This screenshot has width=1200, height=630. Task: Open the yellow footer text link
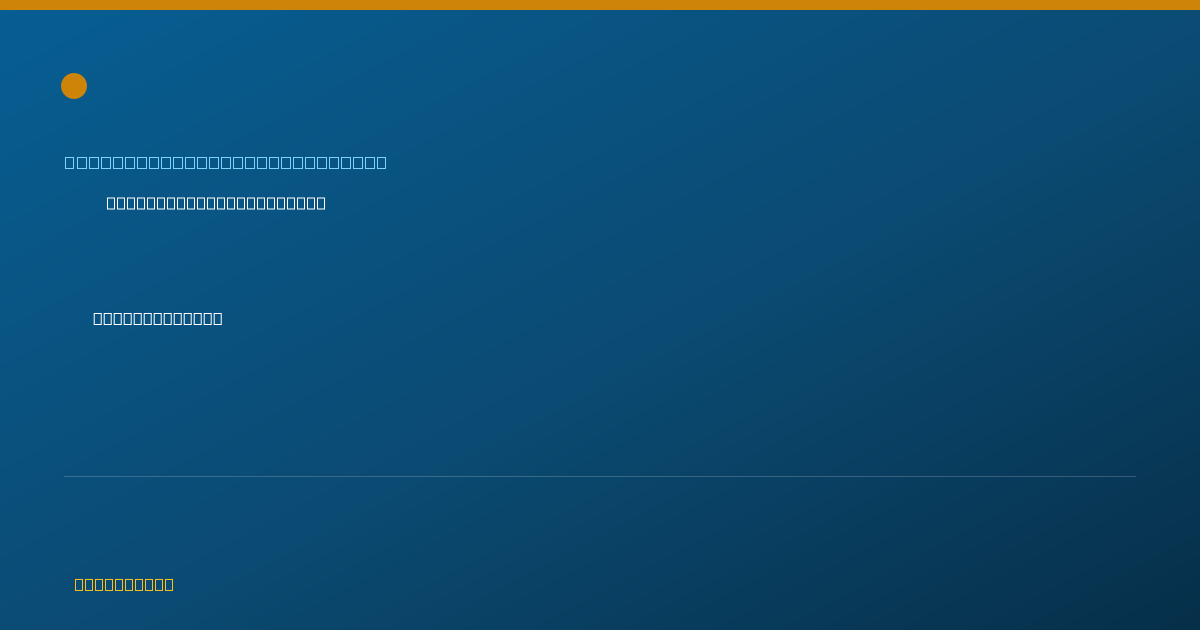point(124,584)
